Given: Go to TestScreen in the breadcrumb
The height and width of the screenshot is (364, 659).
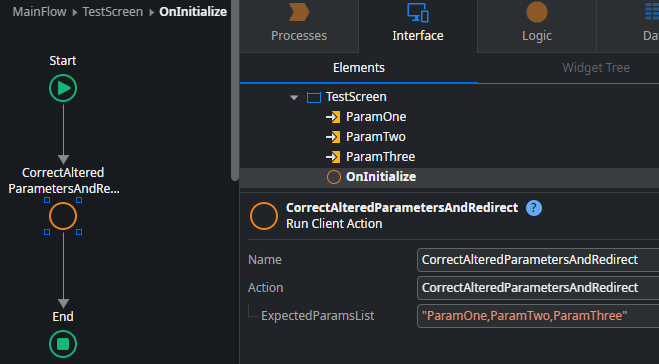Looking at the screenshot, I should (113, 12).
